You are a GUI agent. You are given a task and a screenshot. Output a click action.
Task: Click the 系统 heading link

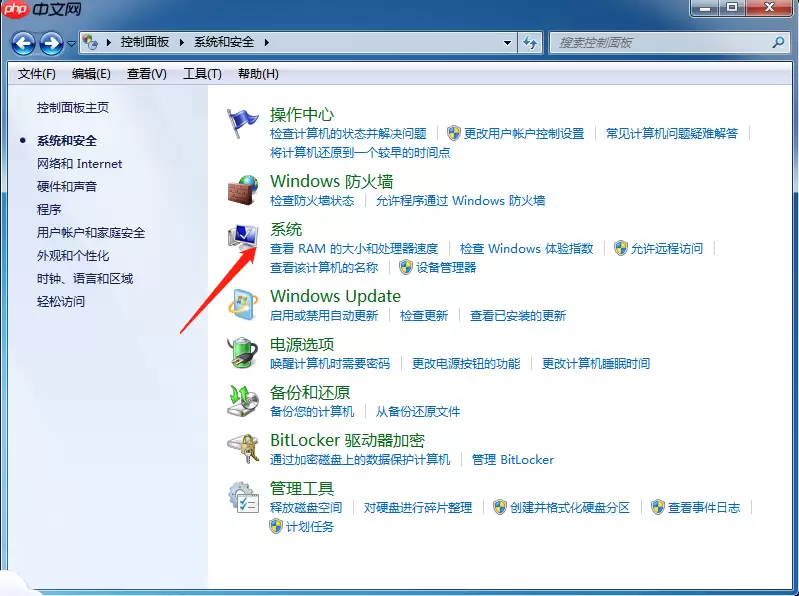tap(286, 230)
